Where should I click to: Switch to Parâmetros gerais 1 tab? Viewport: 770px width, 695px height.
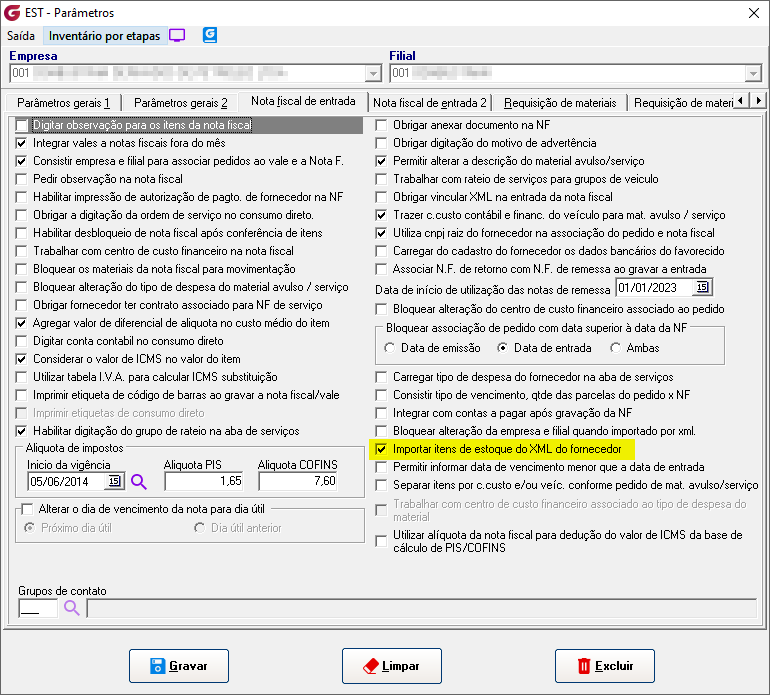(63, 103)
